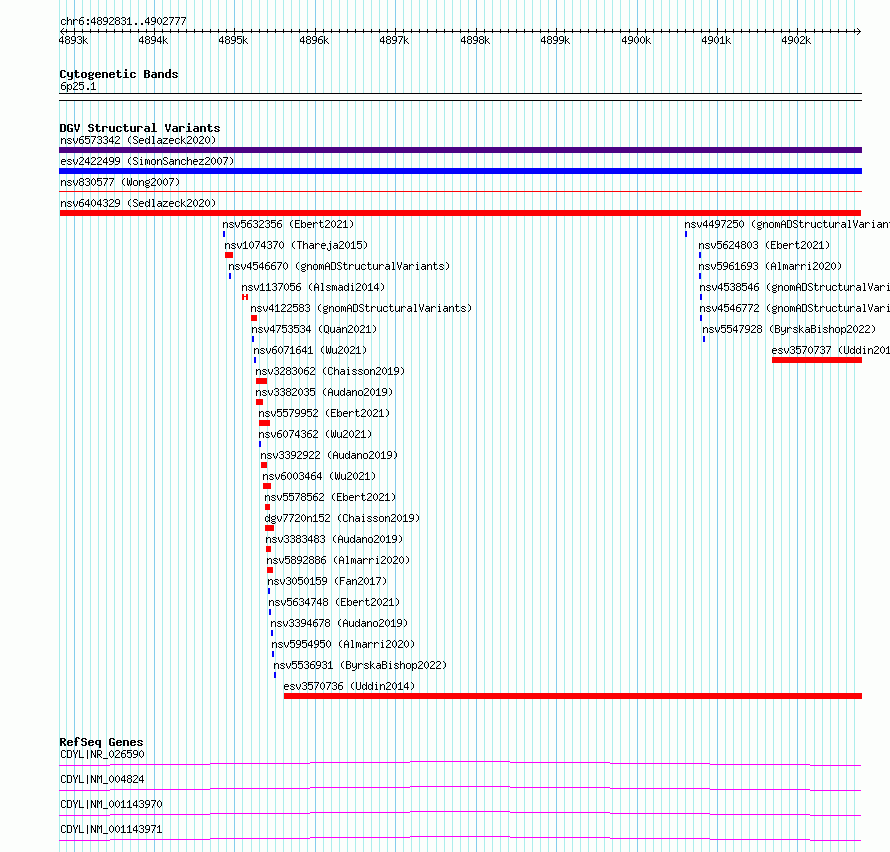
Task: Select CDYL|NM_001143970 transcript label
Action: pyautogui.click(x=111, y=804)
